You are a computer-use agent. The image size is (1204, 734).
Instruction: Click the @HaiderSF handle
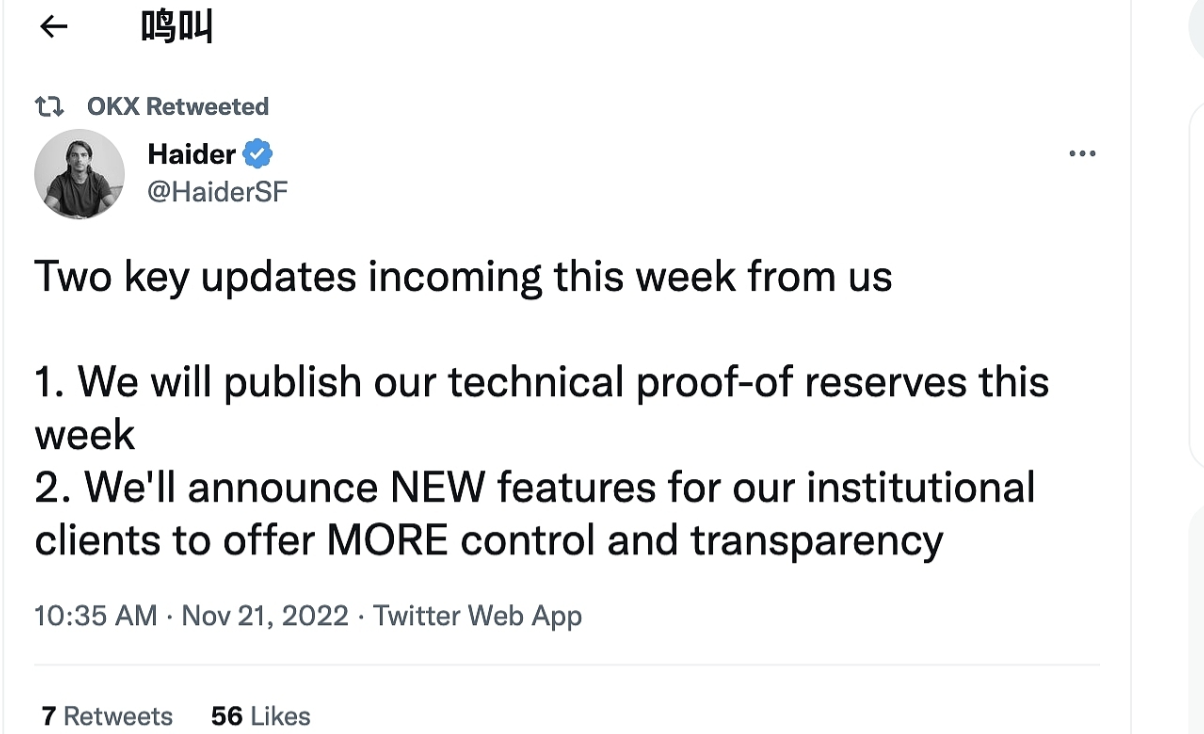[x=217, y=191]
